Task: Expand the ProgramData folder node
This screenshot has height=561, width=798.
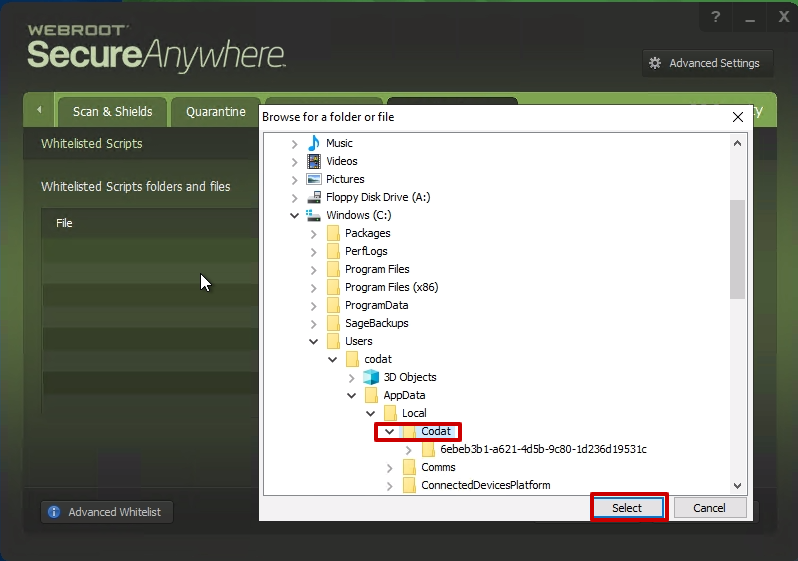Action: coord(314,306)
